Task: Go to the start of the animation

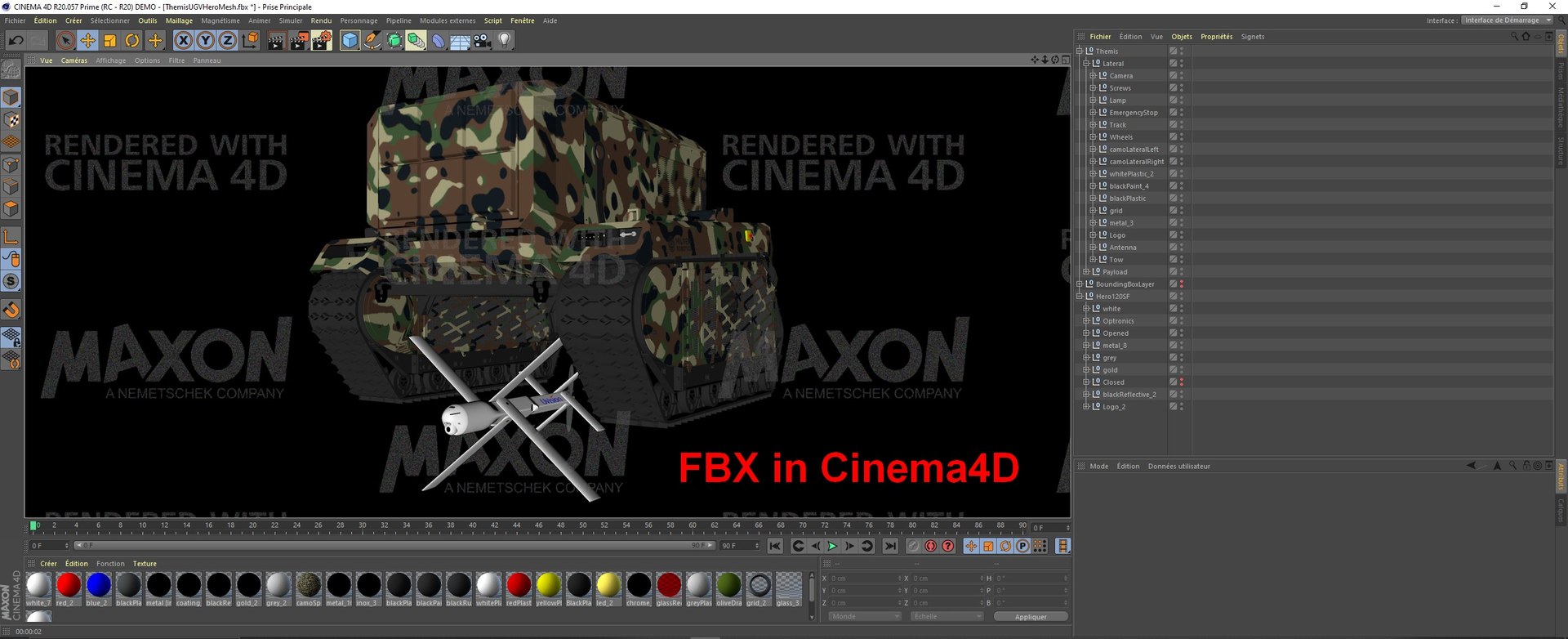Action: (x=775, y=546)
